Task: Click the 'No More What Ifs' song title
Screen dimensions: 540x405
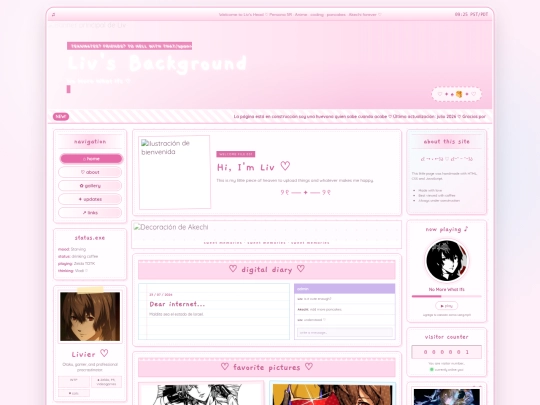Action: 446,289
